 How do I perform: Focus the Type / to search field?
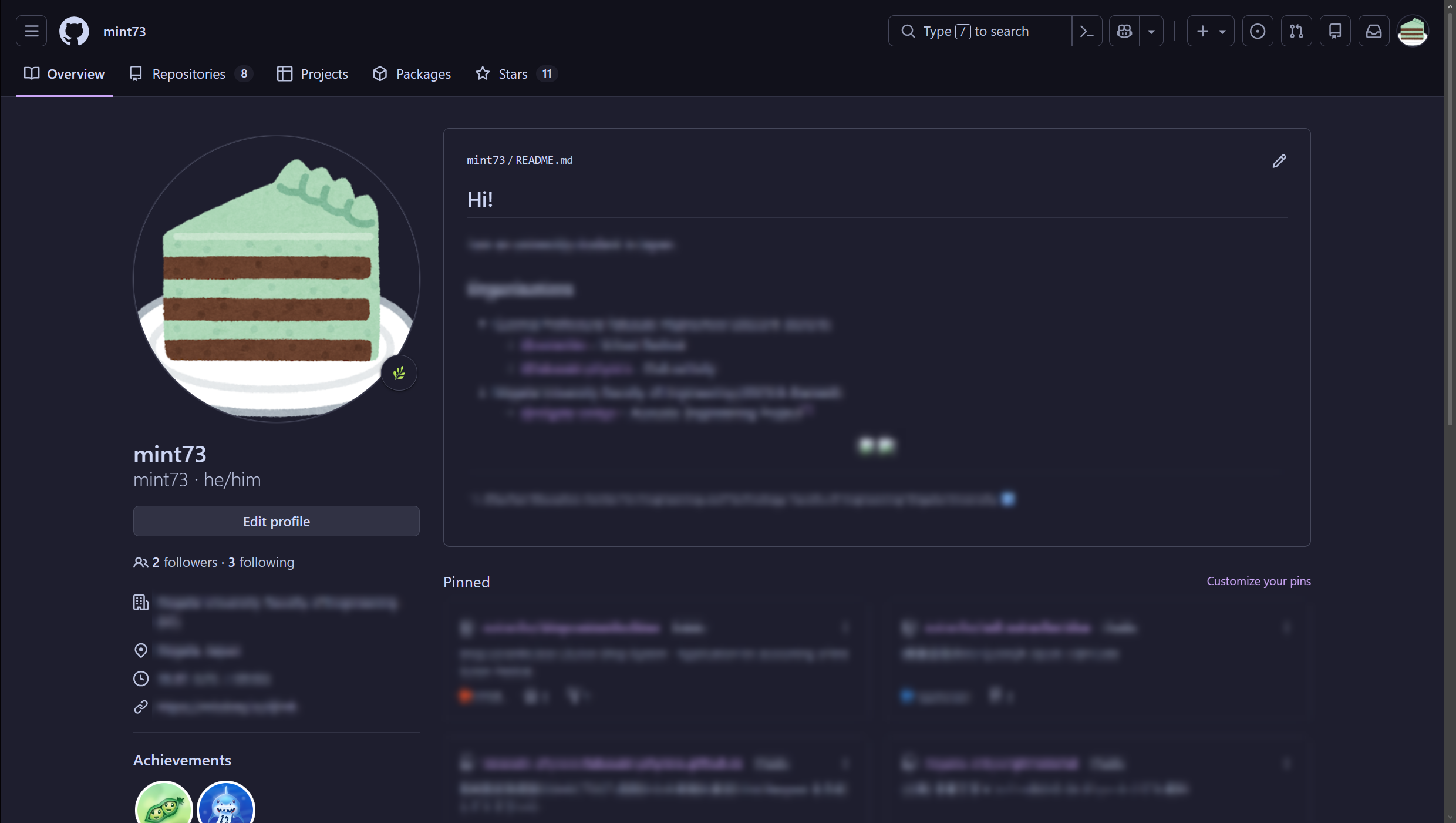[979, 31]
